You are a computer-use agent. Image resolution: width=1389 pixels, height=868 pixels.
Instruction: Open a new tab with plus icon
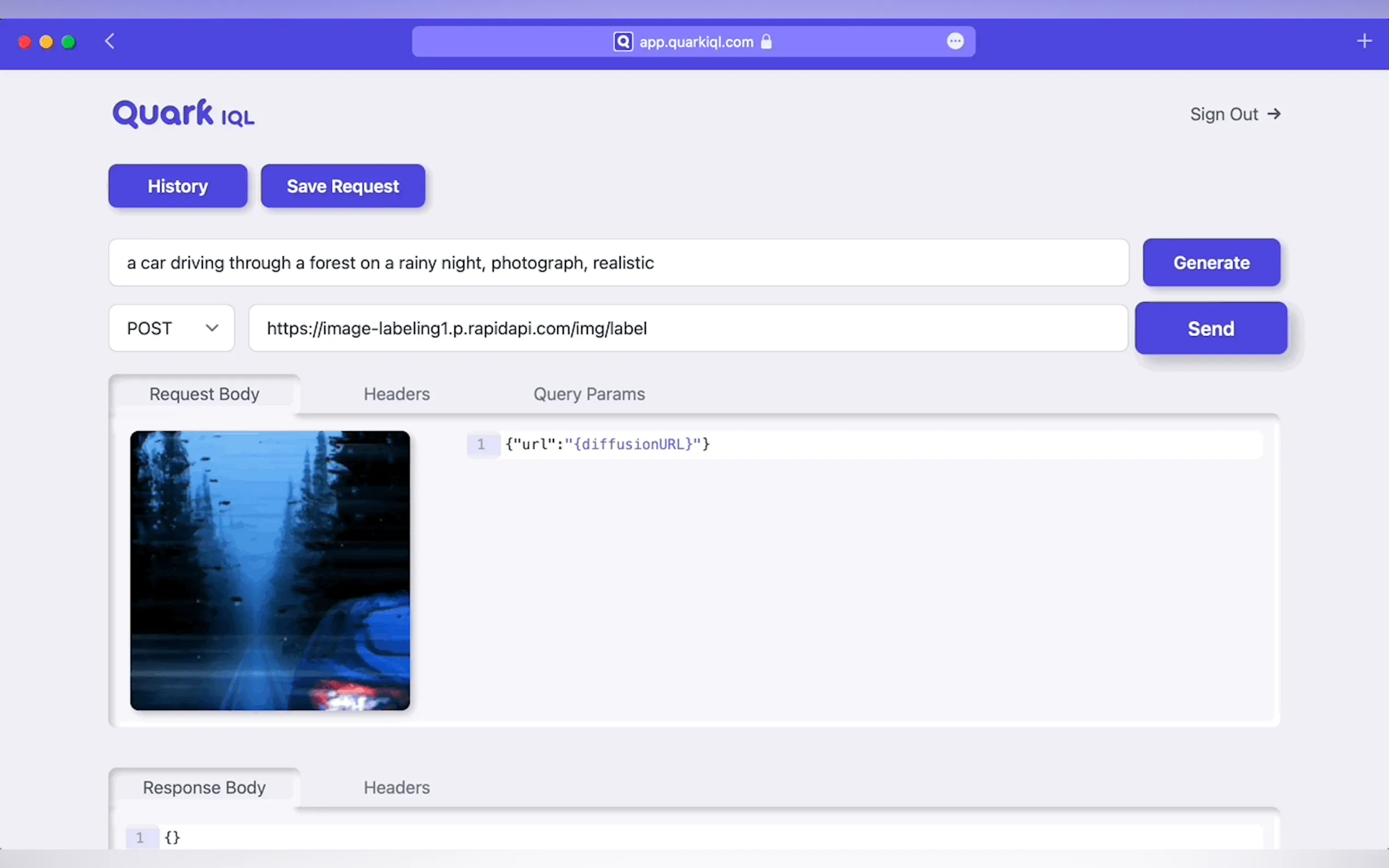1364,42
